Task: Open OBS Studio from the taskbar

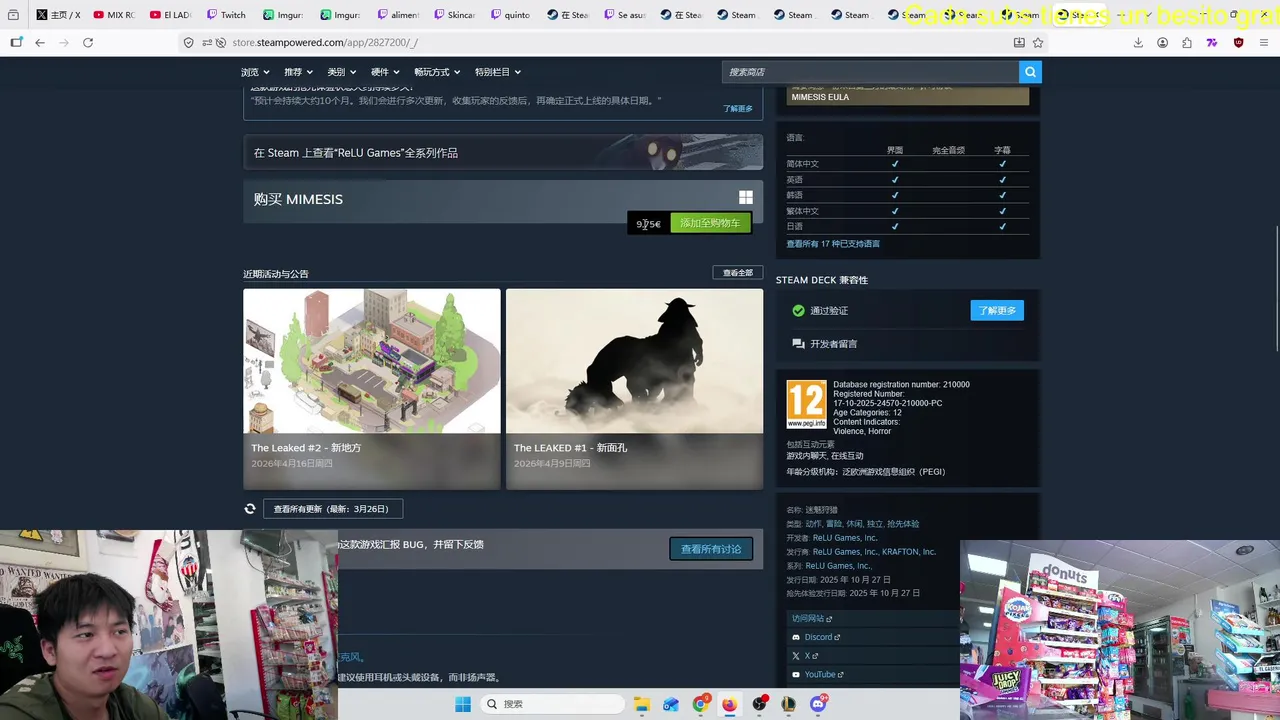Action: 759,704
